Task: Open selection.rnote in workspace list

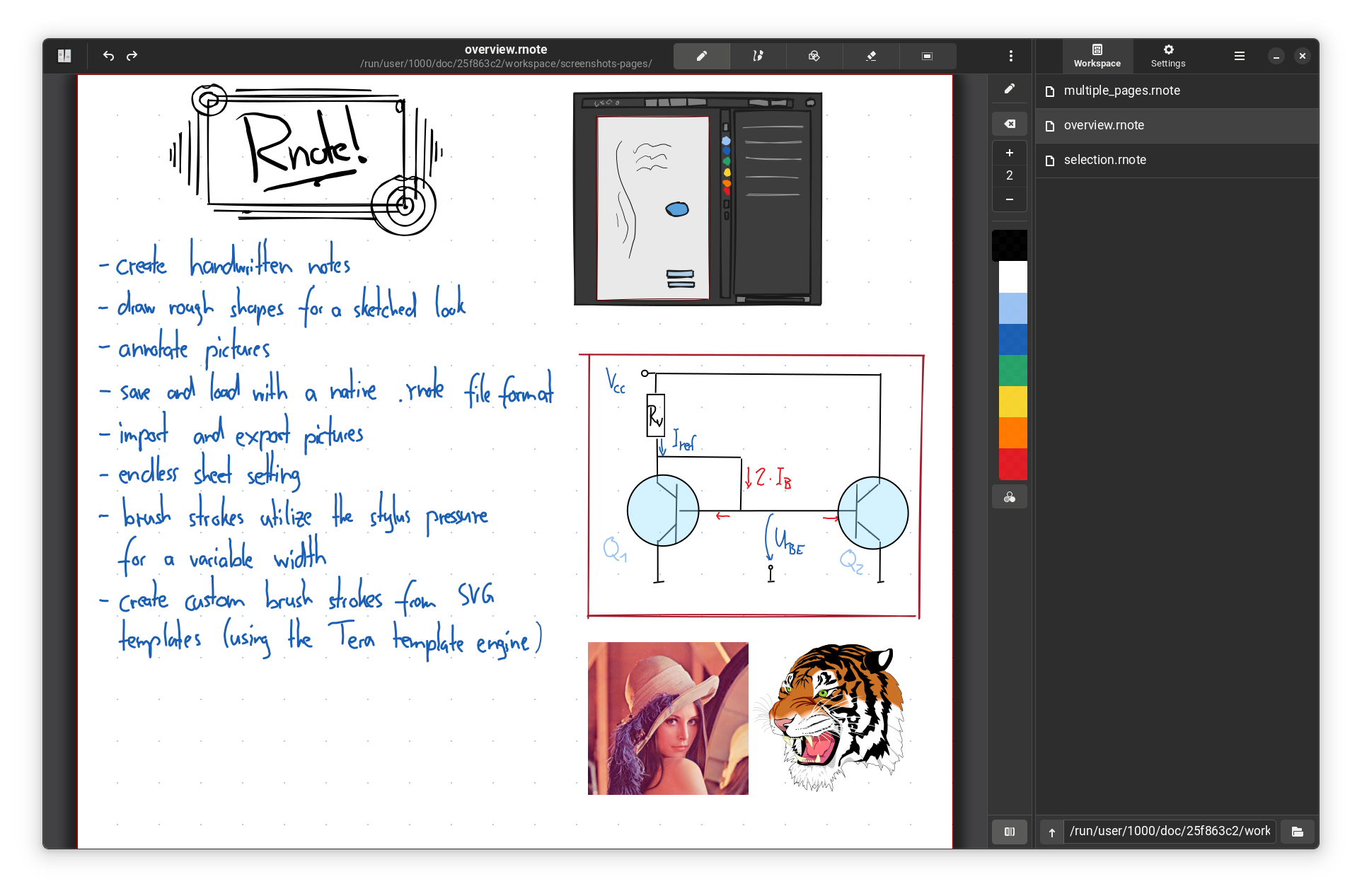Action: [1104, 160]
